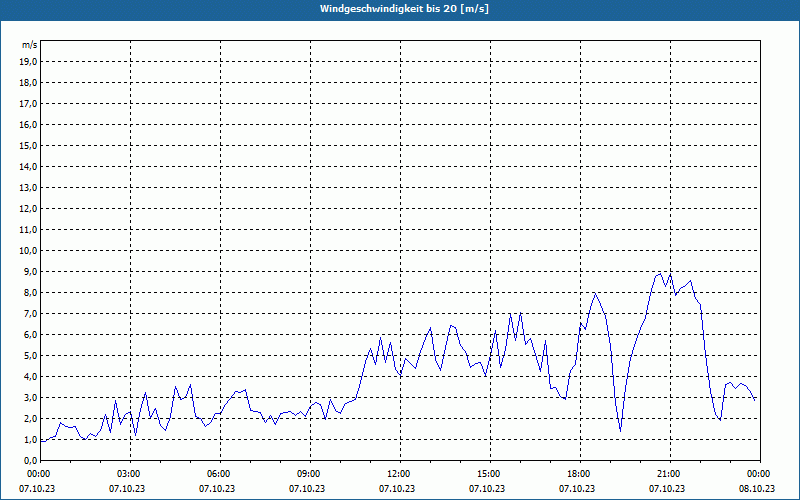Select the '07.10.23' date under 03:00
The image size is (800, 500).
pyautogui.click(x=127, y=488)
